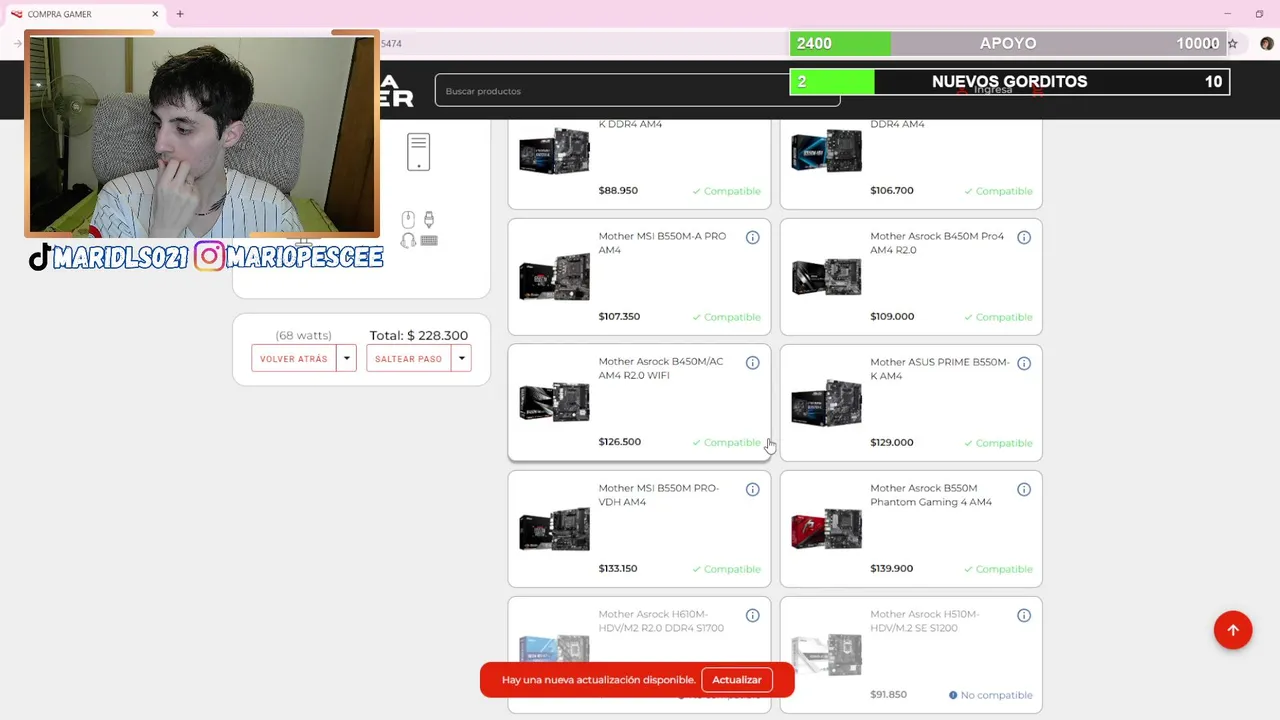The width and height of the screenshot is (1280, 720).
Task: Open info for ASUS PRIME B550M-K
Action: [x=1024, y=363]
